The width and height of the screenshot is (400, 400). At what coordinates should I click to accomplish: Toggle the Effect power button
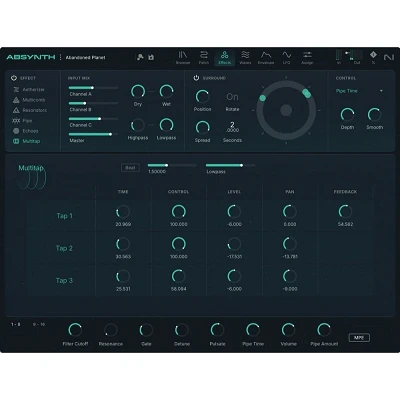pyautogui.click(x=14, y=78)
